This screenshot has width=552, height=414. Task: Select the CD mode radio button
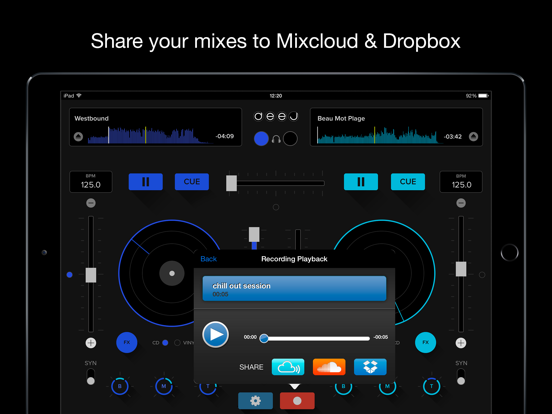(165, 343)
